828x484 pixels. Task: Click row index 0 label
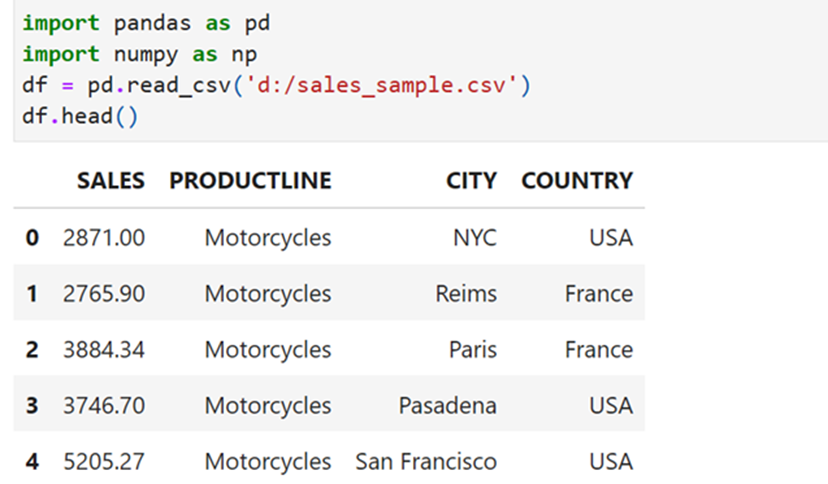[32, 238]
